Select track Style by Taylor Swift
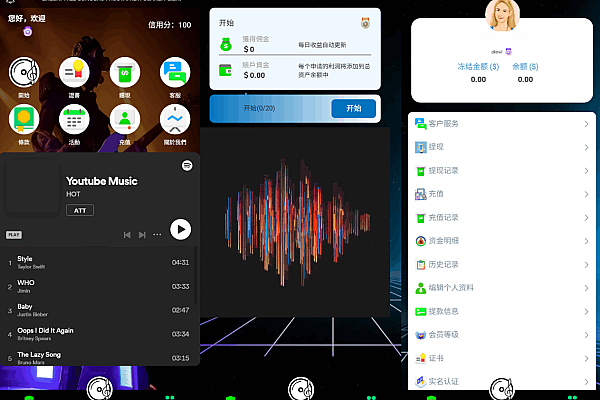 pyautogui.click(x=99, y=263)
